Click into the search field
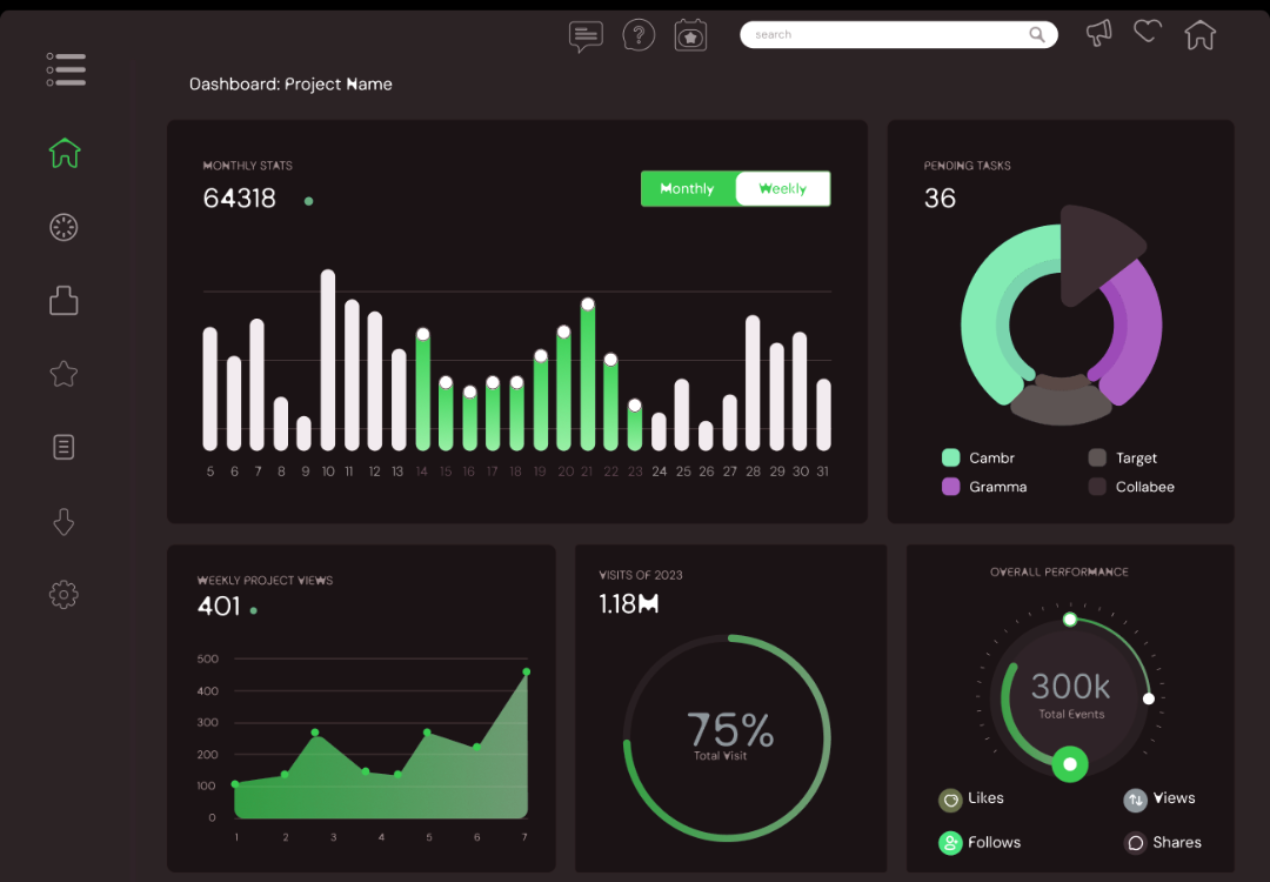The width and height of the screenshot is (1270, 882). pyautogui.click(x=888, y=35)
